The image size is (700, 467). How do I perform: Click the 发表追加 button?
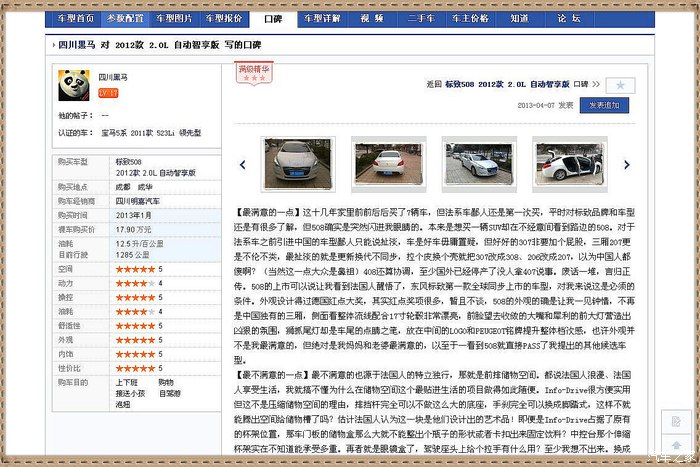[608, 104]
